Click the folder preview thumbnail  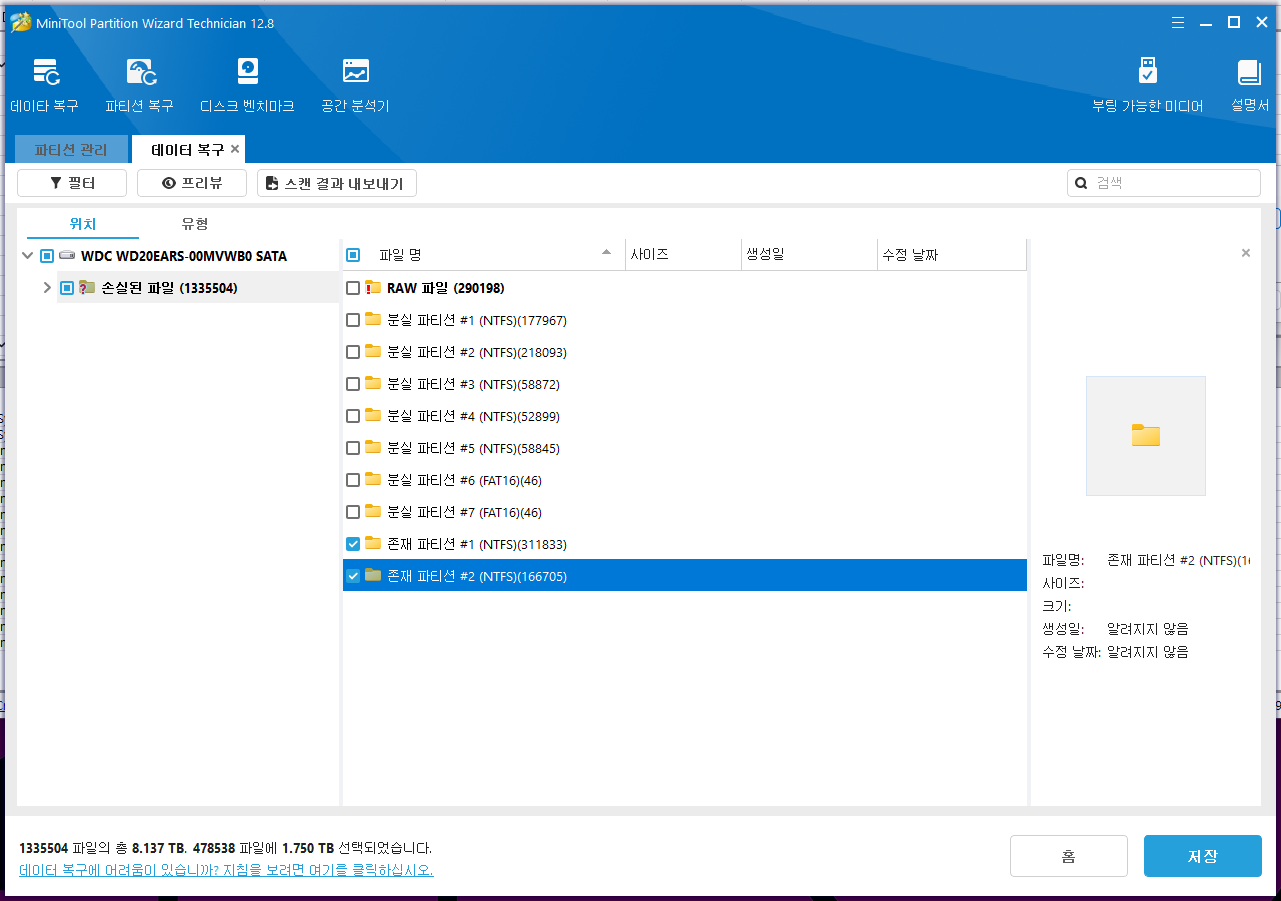(1146, 436)
